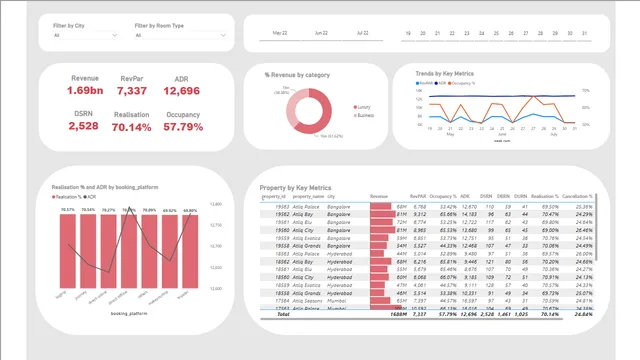Sort table by DURN column header
640x360 pixels.
[521, 197]
